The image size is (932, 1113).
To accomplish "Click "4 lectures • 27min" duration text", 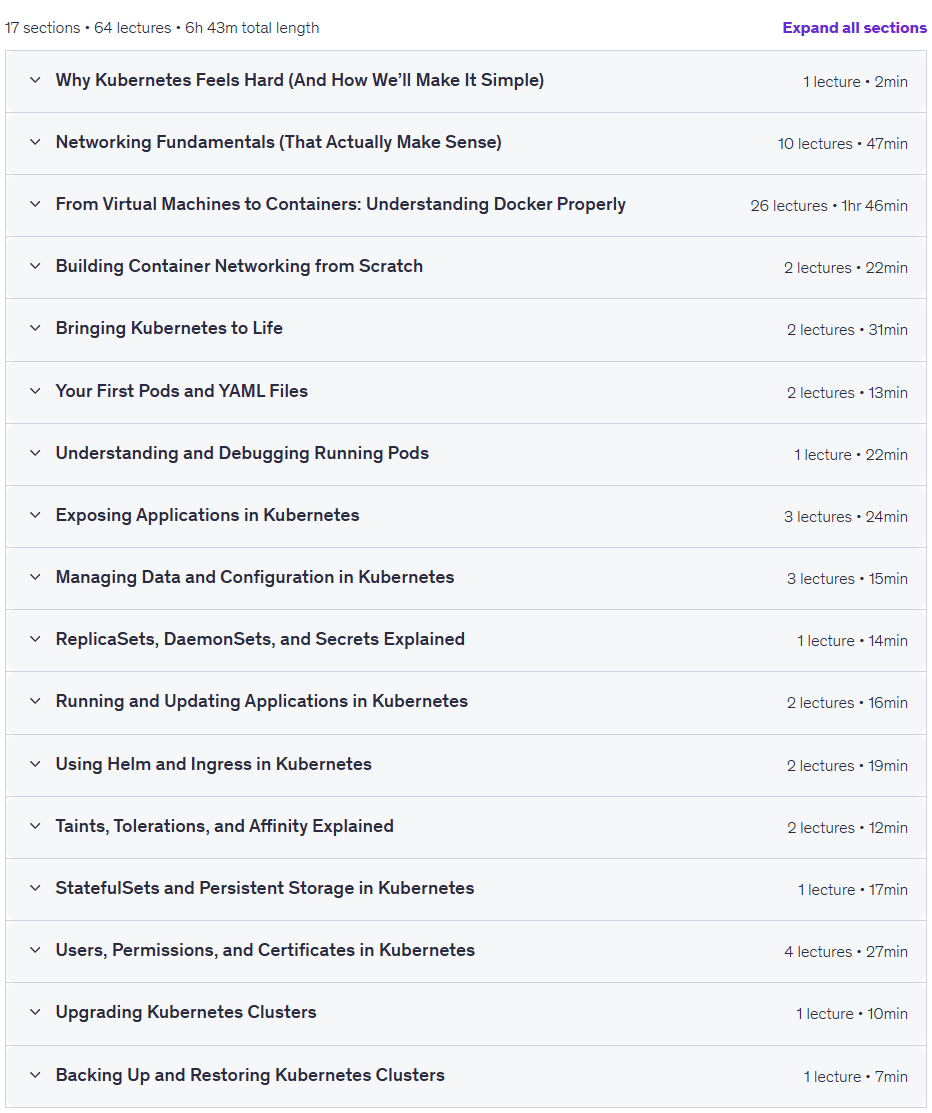I will point(845,952).
